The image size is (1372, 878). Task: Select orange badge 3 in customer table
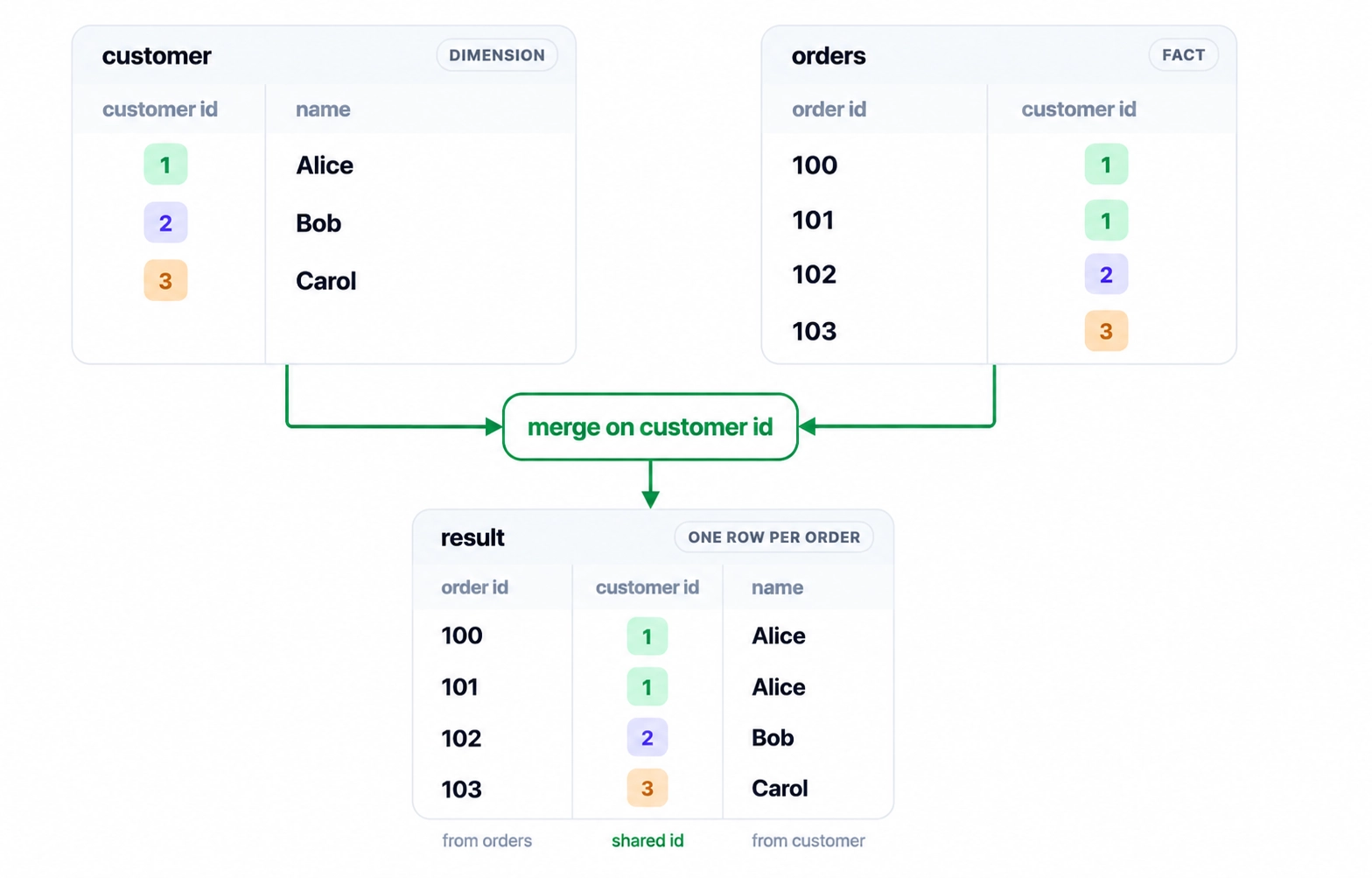click(165, 281)
